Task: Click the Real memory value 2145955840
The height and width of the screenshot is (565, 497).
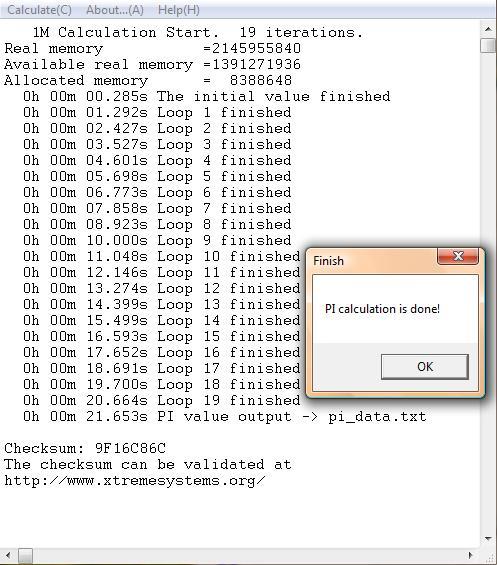Action: pyautogui.click(x=256, y=48)
